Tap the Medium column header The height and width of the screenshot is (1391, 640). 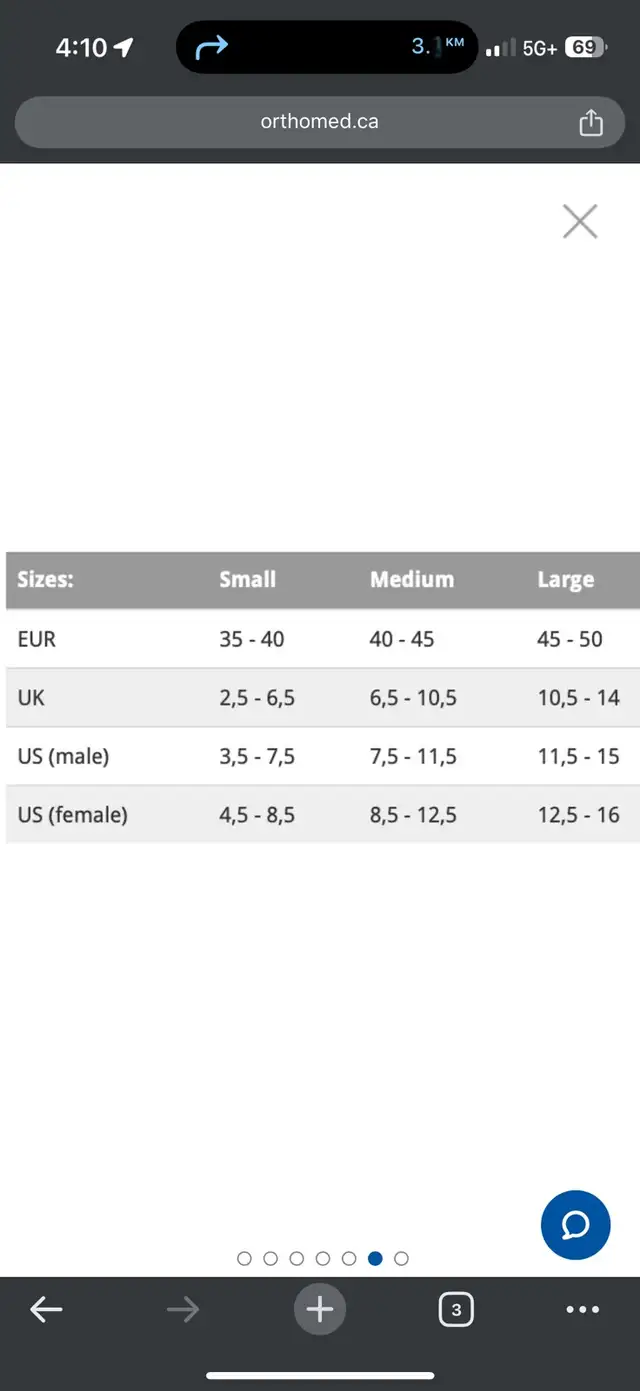point(412,580)
